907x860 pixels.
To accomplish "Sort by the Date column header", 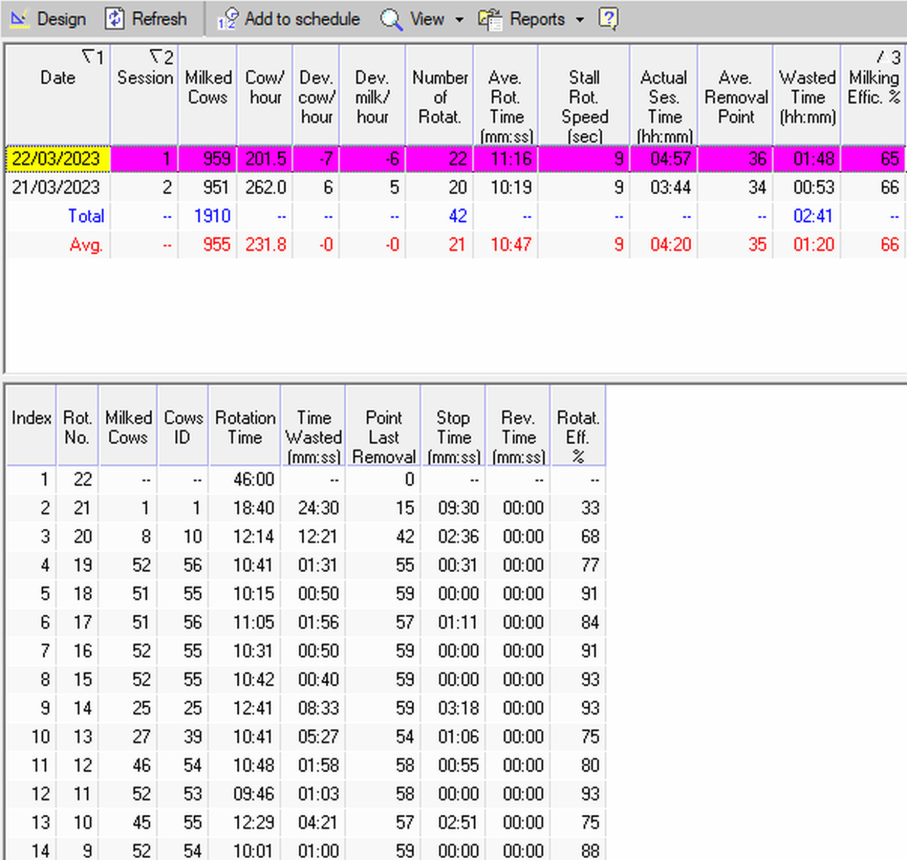I will coord(57,78).
